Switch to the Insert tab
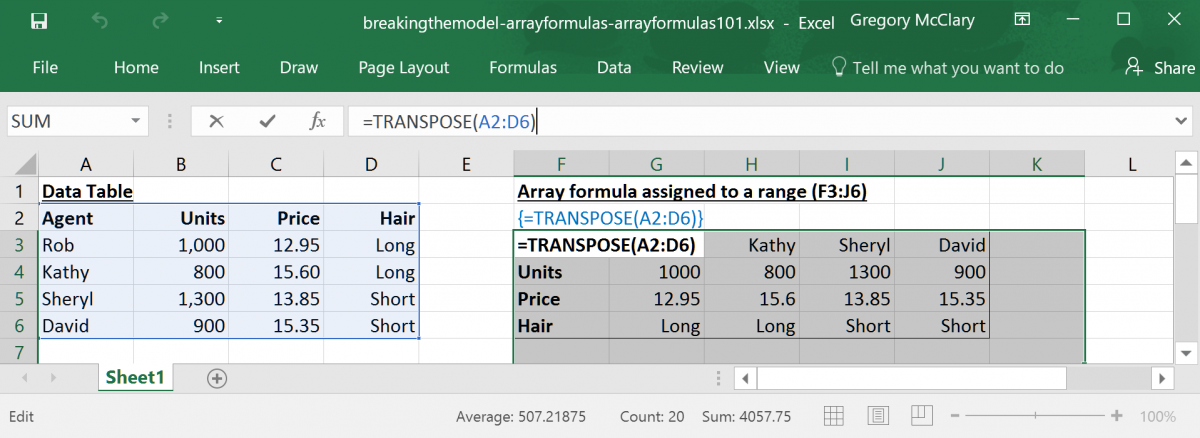Screen dimensions: 1200x438 coord(219,68)
